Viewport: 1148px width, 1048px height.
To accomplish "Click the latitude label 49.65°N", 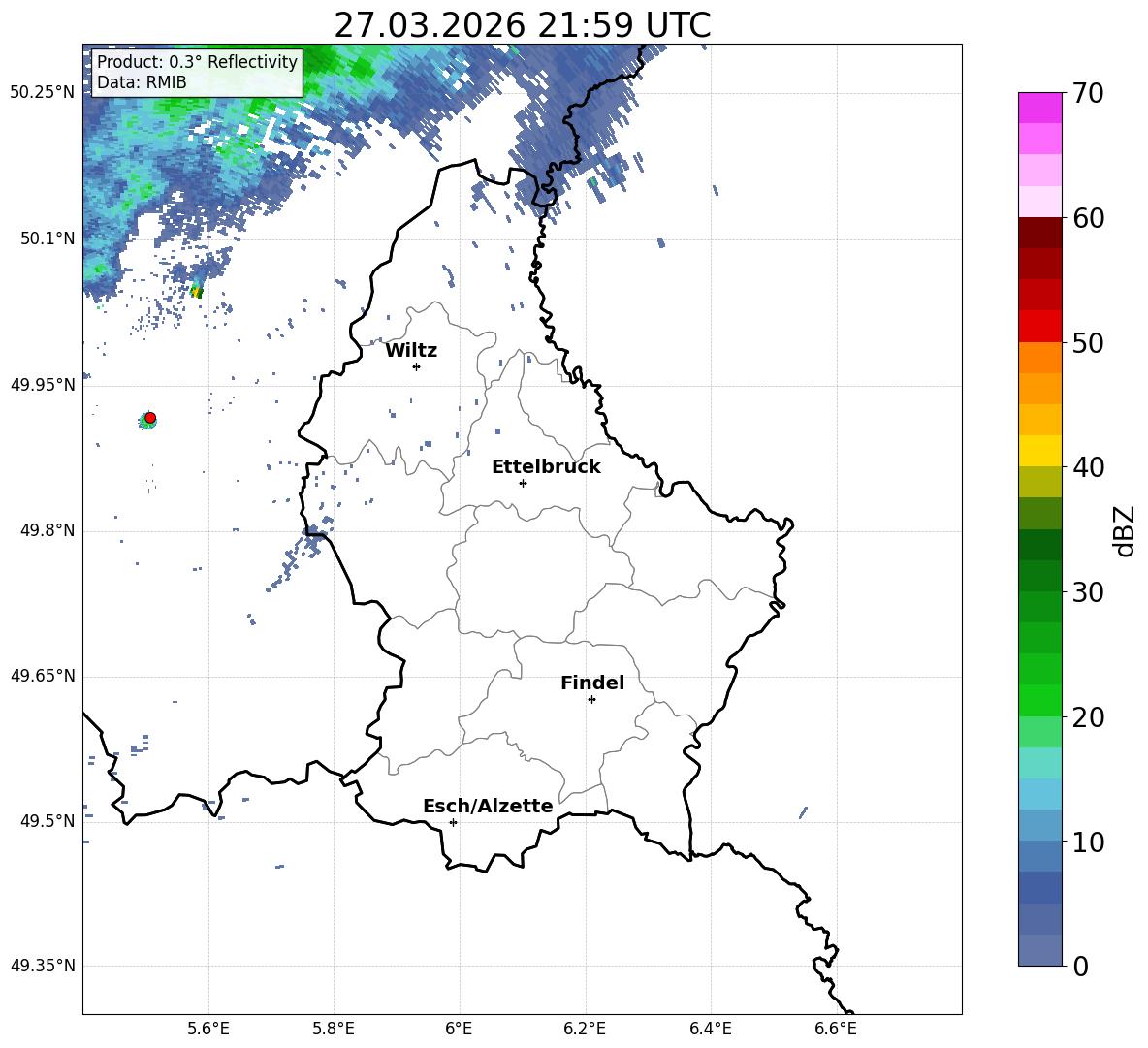I will click(43, 676).
